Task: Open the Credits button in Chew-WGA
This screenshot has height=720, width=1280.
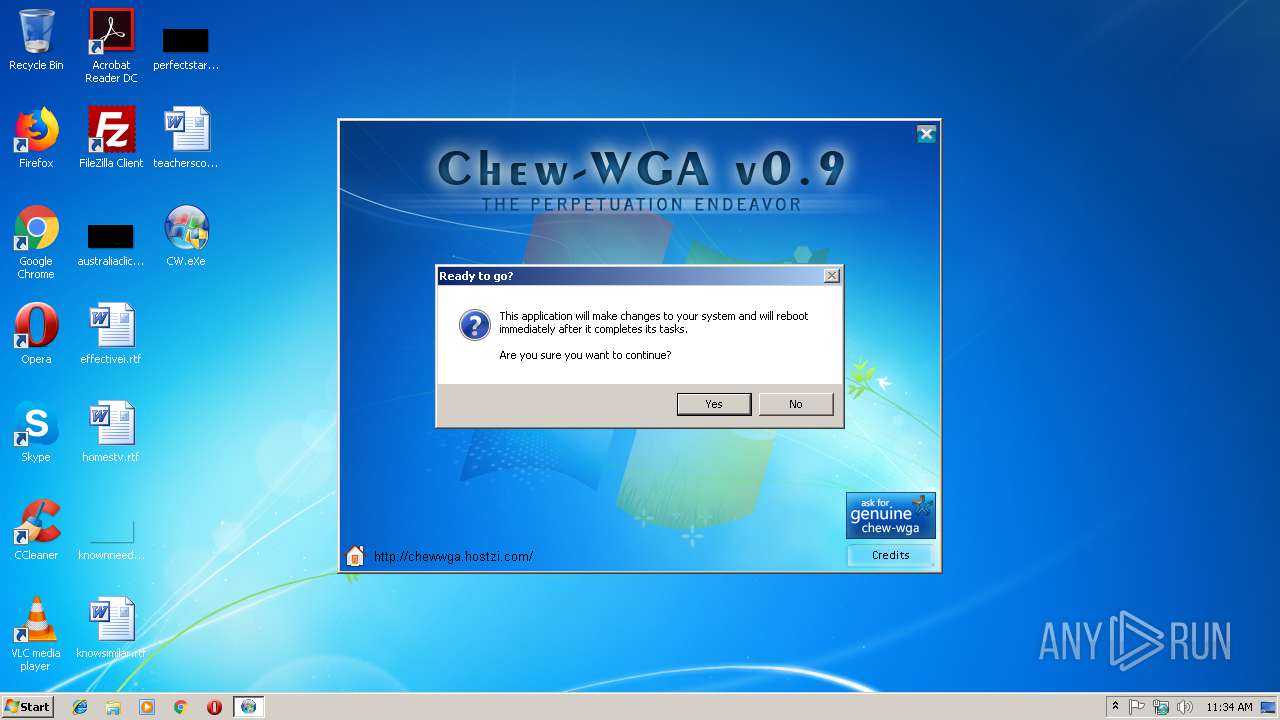Action: pos(890,555)
